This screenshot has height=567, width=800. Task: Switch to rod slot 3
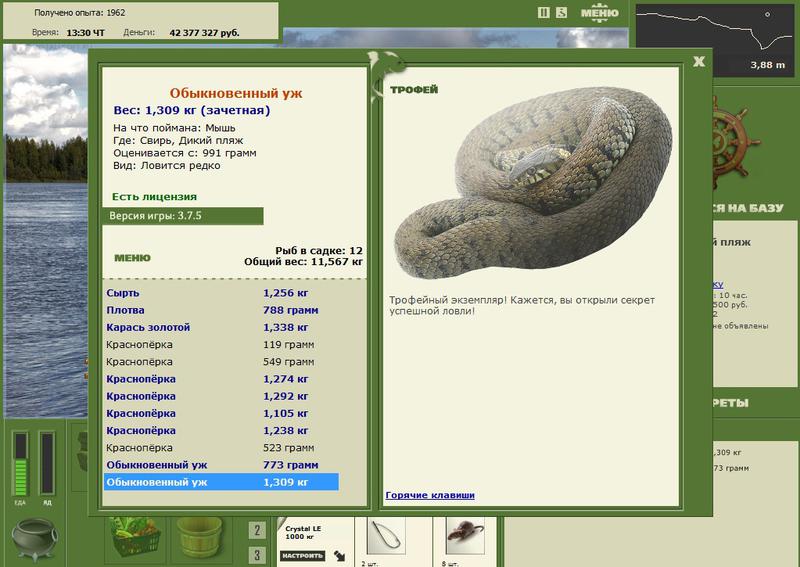pos(257,555)
